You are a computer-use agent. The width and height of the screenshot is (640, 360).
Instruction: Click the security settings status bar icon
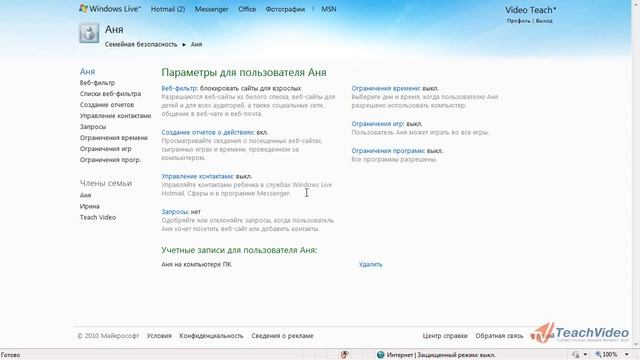[576, 355]
